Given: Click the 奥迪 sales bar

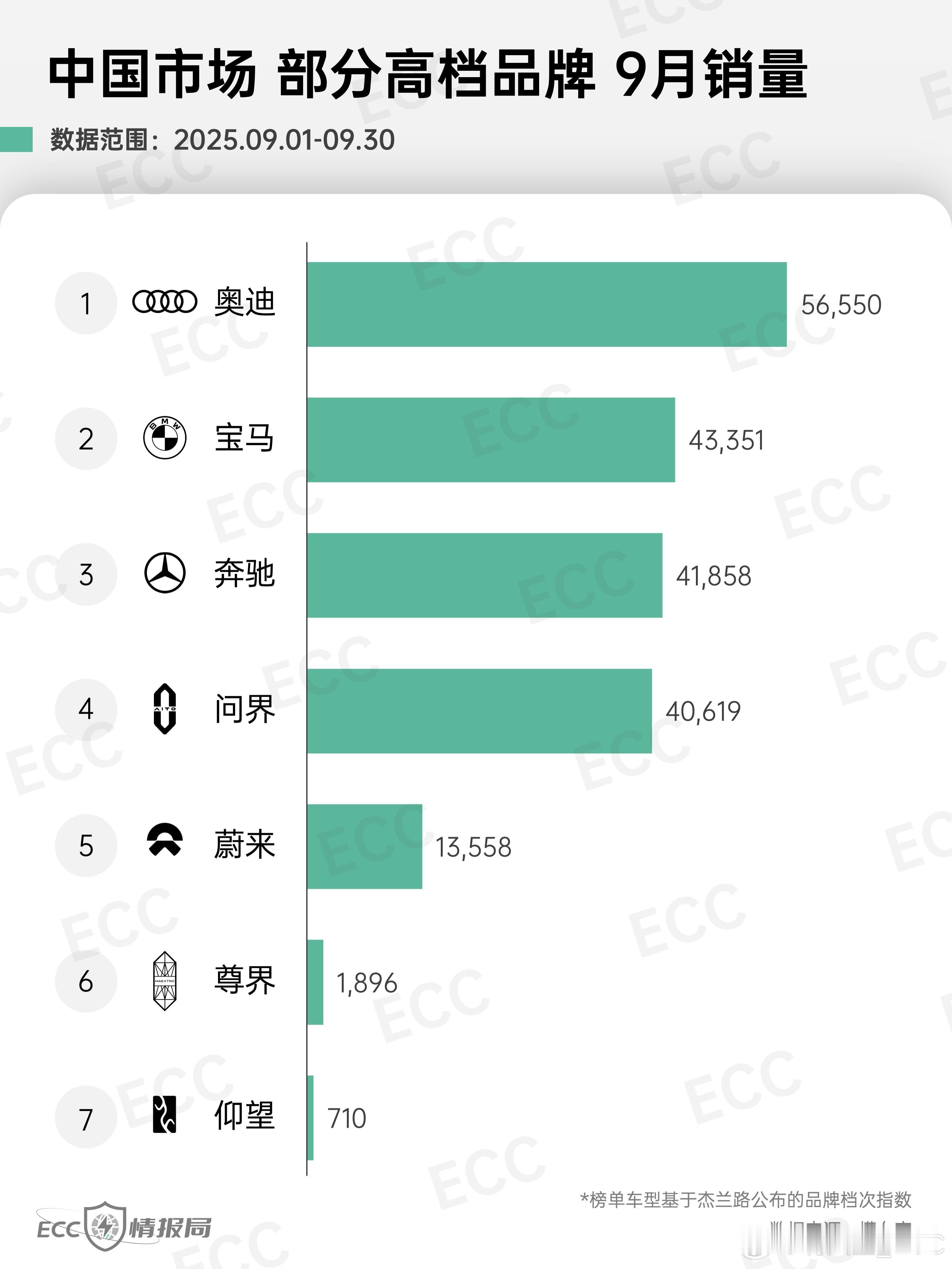Looking at the screenshot, I should [x=546, y=305].
